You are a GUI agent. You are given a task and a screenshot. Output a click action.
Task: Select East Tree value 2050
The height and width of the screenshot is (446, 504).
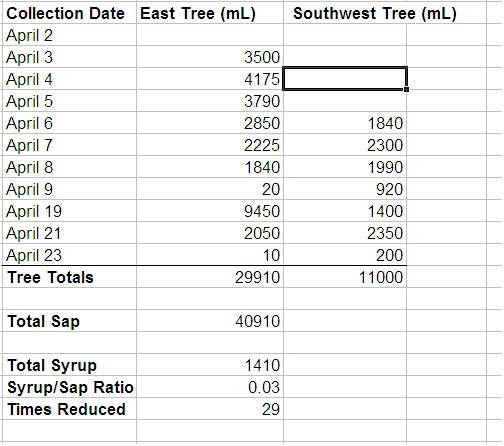coord(210,233)
